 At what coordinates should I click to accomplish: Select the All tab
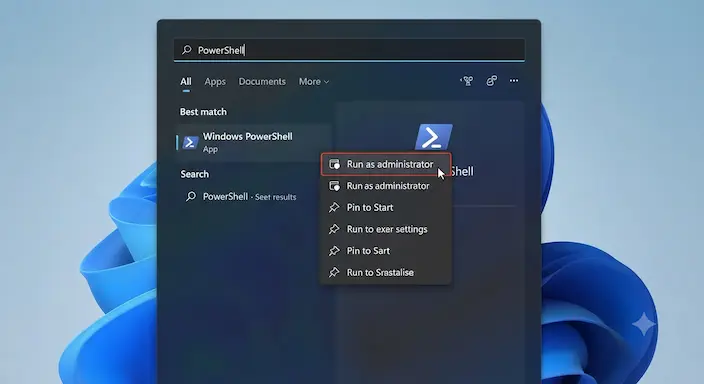[186, 82]
